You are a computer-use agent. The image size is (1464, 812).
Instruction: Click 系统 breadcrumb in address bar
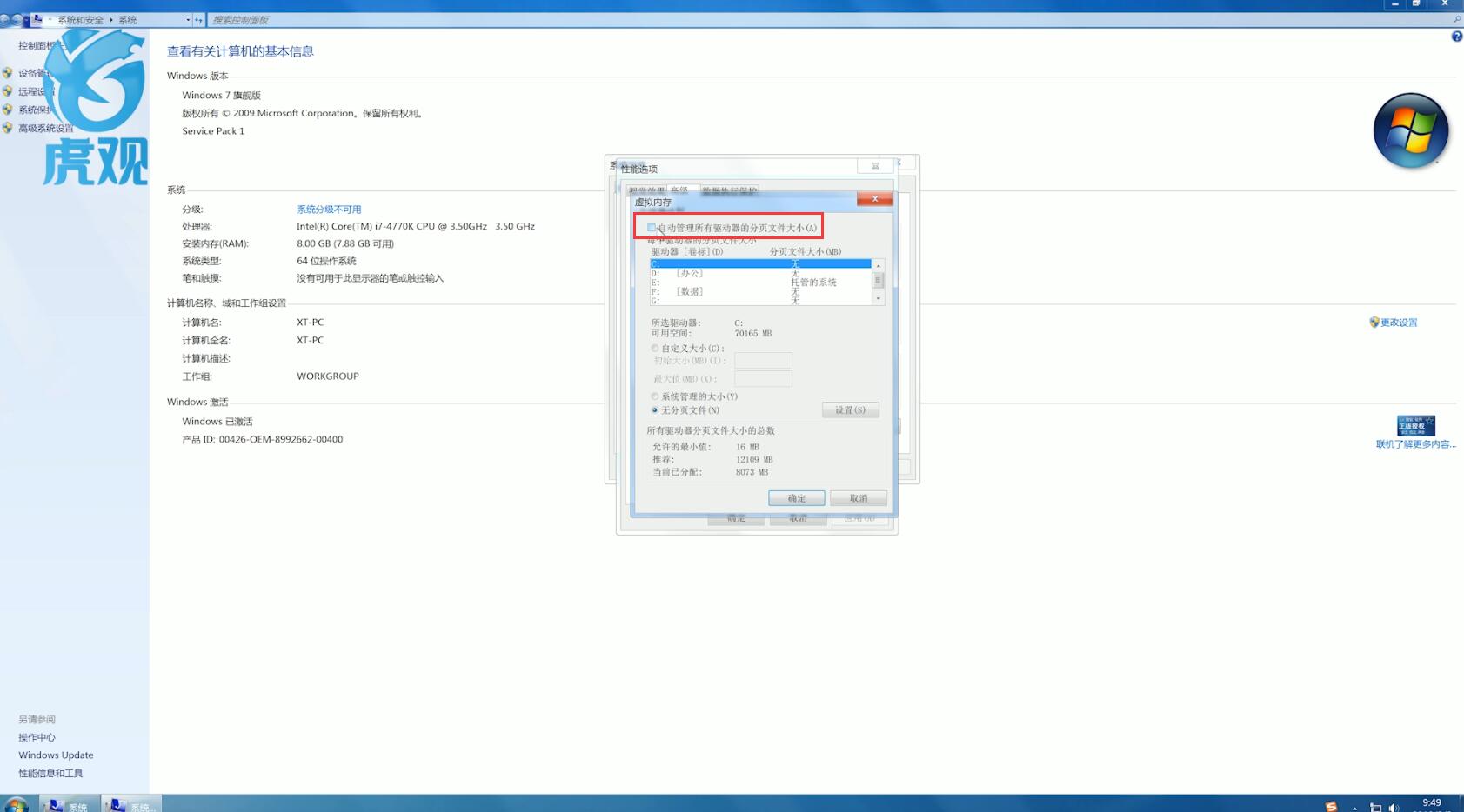click(x=128, y=20)
